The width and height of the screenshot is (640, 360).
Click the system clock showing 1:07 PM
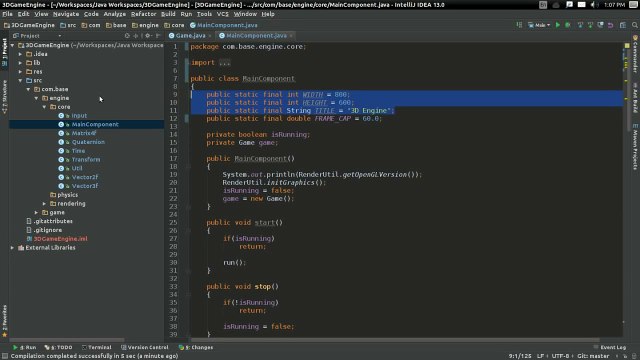614,5
